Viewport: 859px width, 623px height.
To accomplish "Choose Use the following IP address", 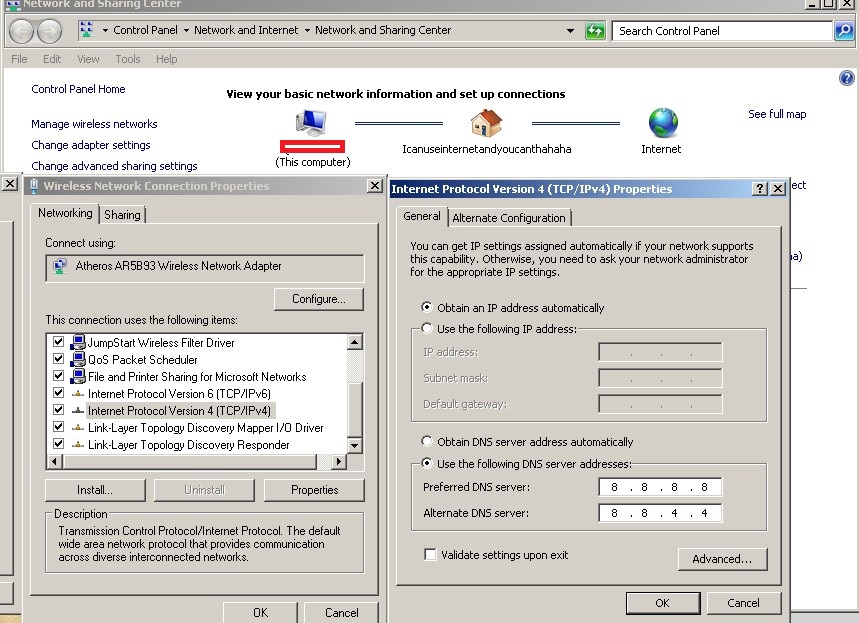I will click(x=428, y=329).
